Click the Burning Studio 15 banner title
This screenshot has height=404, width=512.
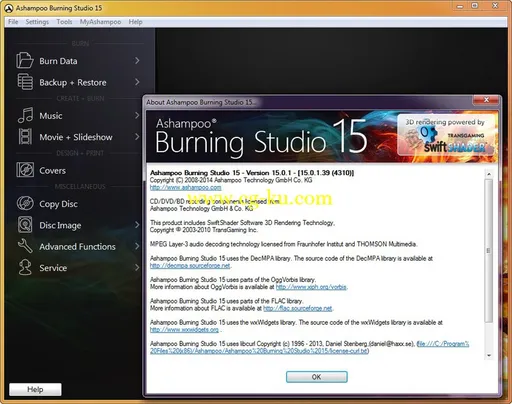(261, 137)
